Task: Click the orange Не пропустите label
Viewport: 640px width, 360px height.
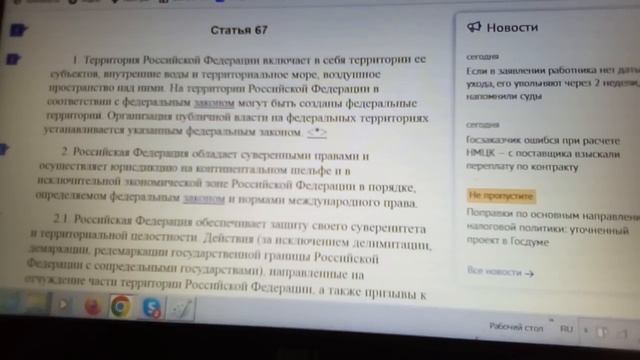Action: click(x=501, y=196)
